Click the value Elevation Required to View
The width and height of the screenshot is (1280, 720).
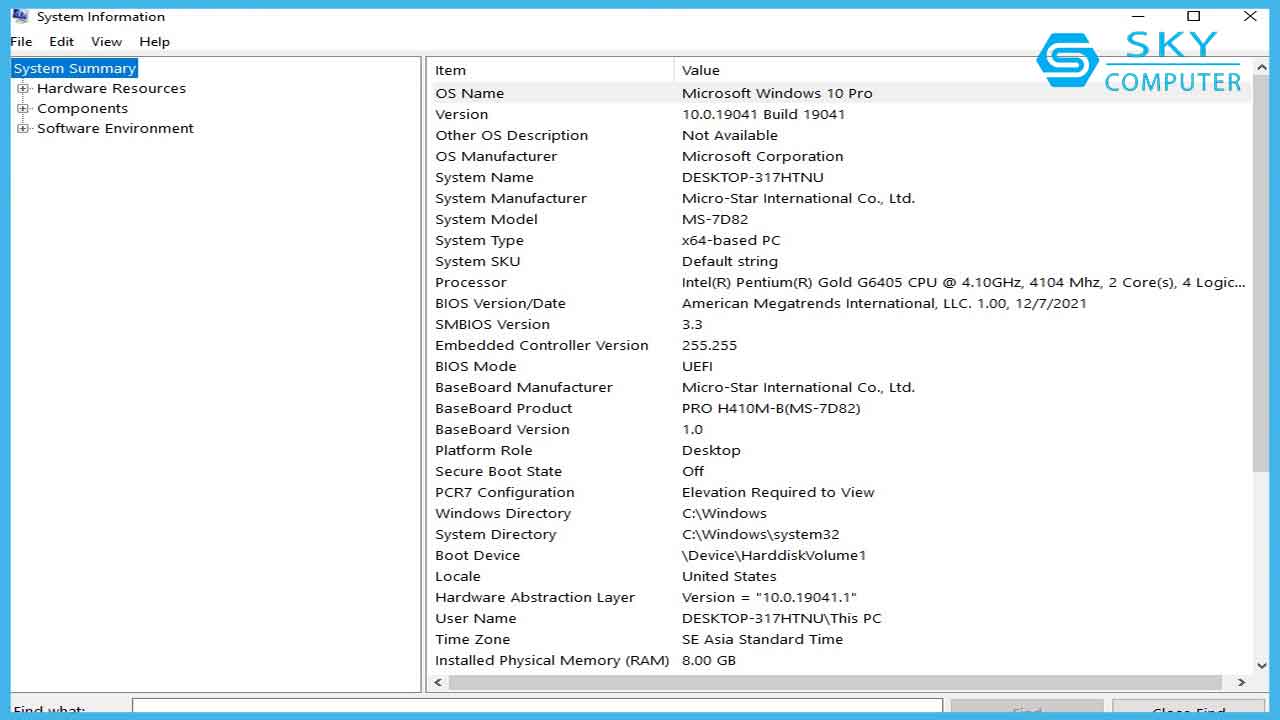point(778,492)
